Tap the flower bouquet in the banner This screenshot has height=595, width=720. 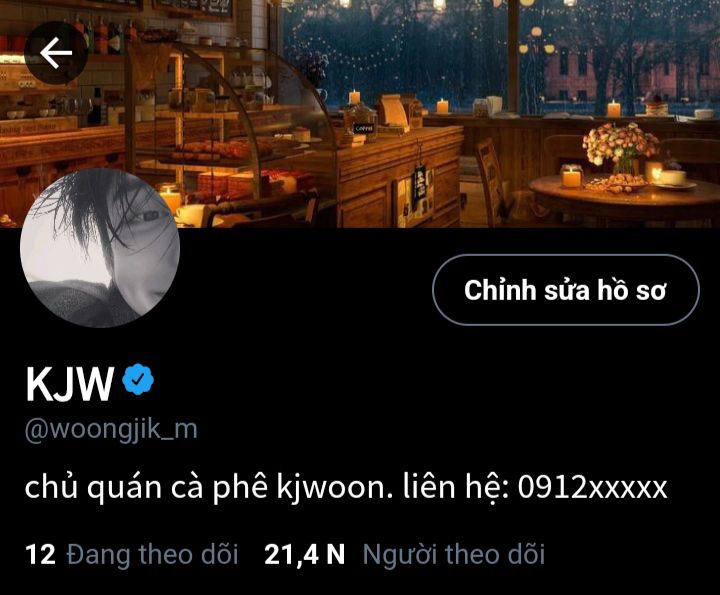[x=620, y=146]
